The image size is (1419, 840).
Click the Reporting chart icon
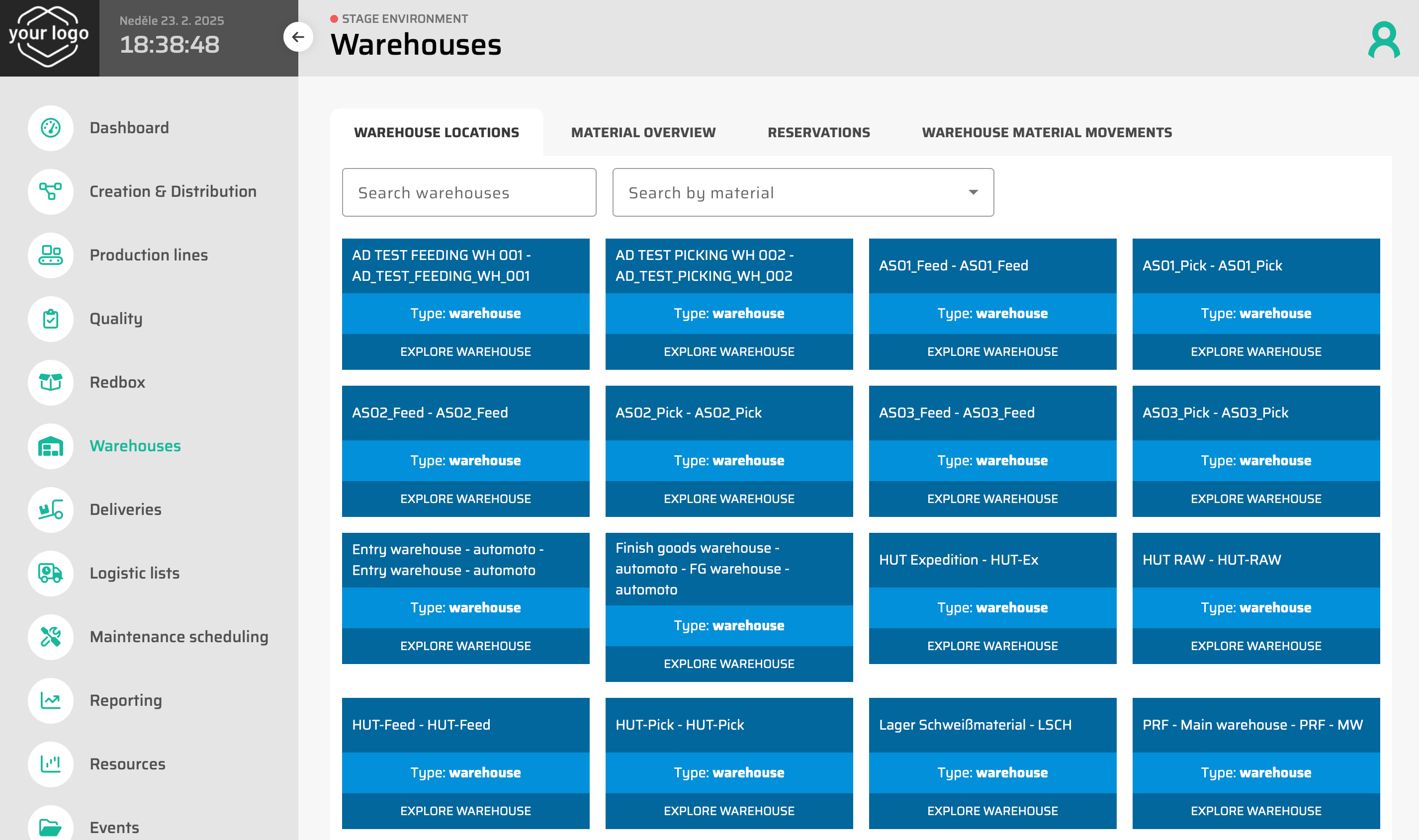click(50, 700)
